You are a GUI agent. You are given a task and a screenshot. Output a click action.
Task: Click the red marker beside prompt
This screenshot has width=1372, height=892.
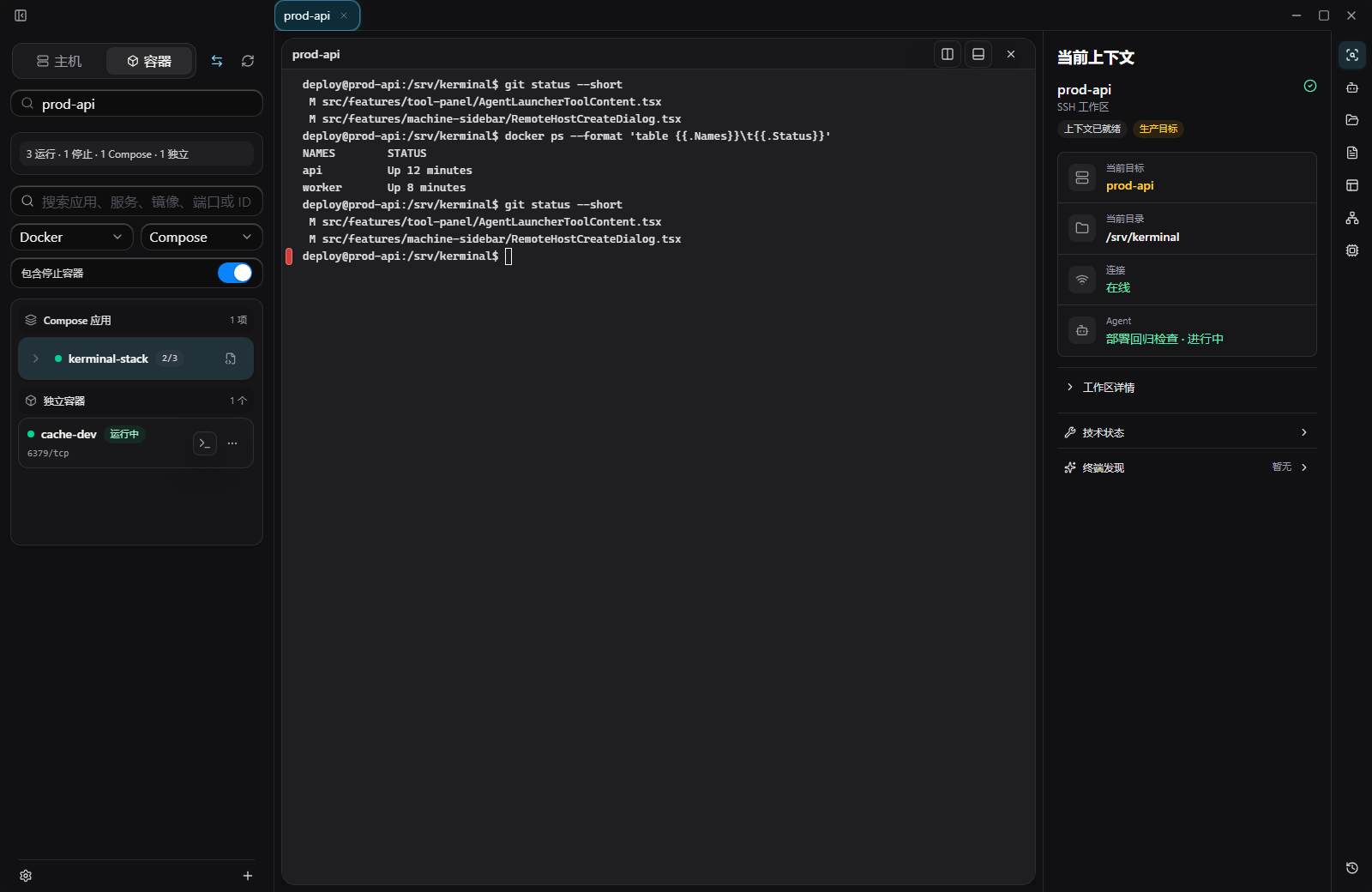click(x=289, y=256)
